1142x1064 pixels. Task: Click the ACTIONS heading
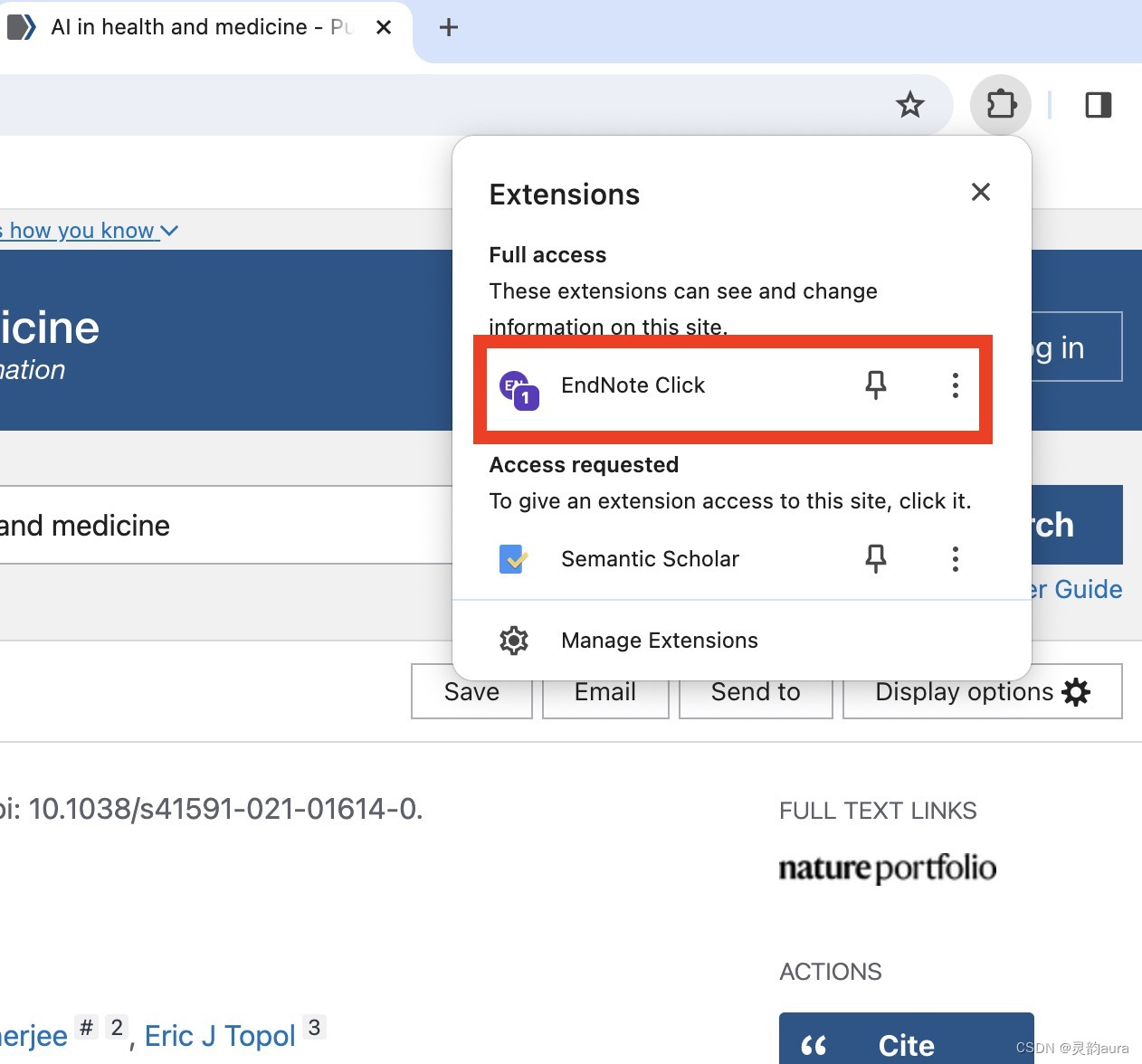tap(831, 972)
